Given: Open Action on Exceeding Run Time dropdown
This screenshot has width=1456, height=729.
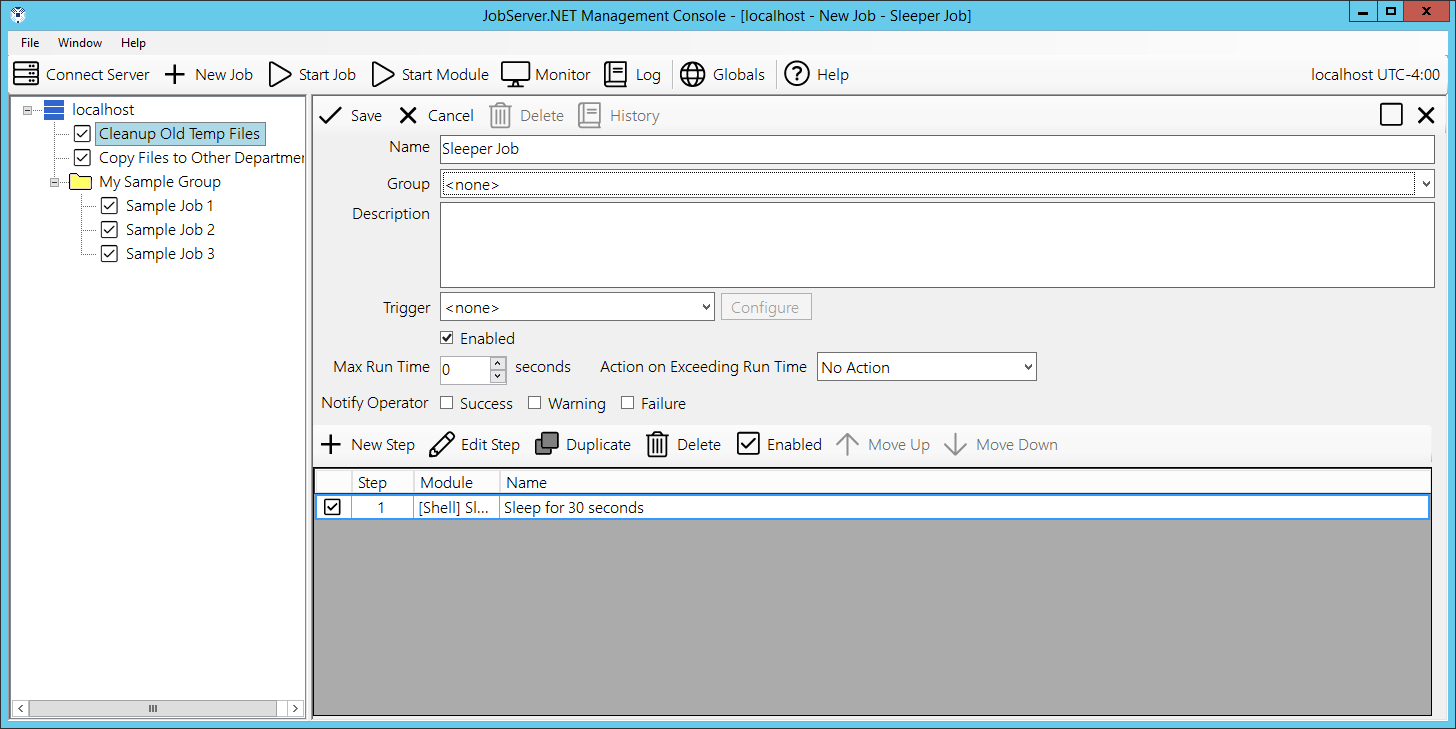Looking at the screenshot, I should [926, 367].
